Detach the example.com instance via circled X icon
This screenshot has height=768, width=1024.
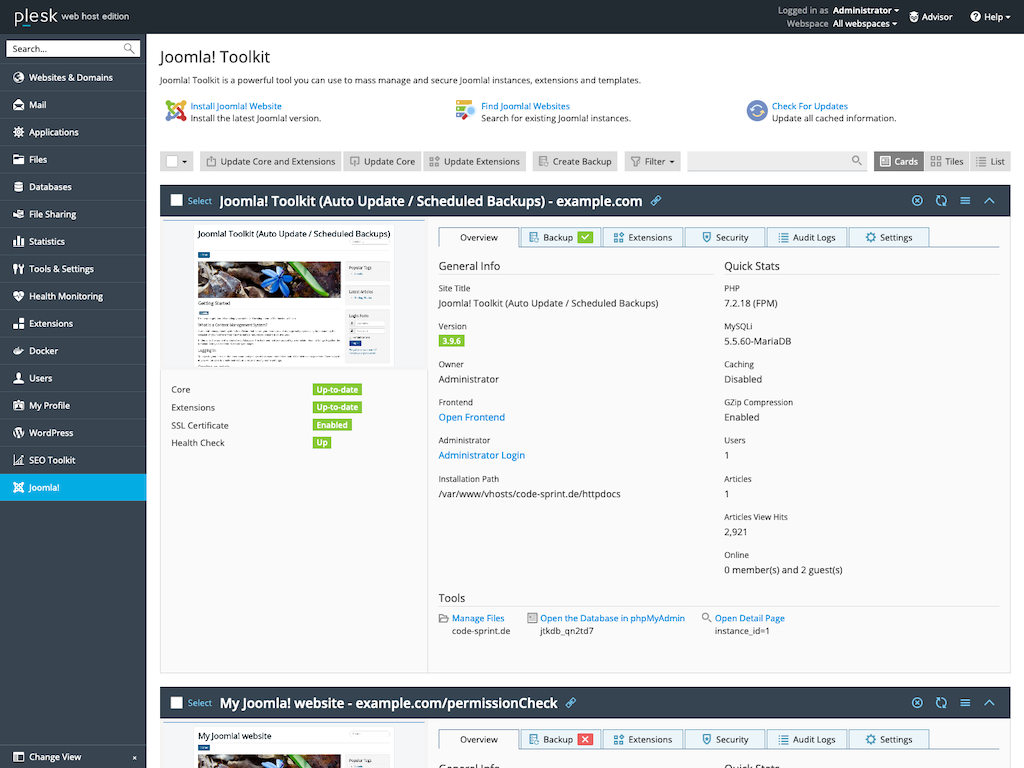(917, 200)
